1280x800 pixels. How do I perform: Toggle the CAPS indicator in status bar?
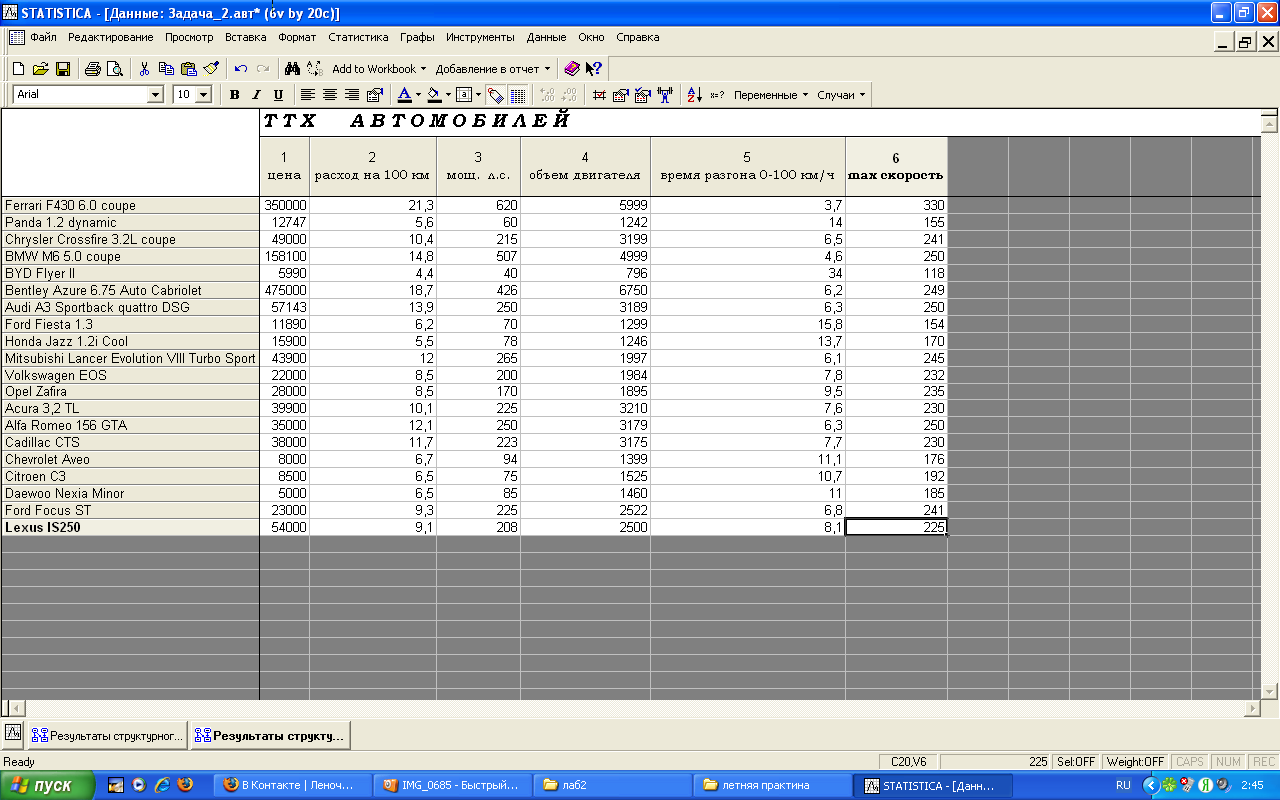point(1190,762)
